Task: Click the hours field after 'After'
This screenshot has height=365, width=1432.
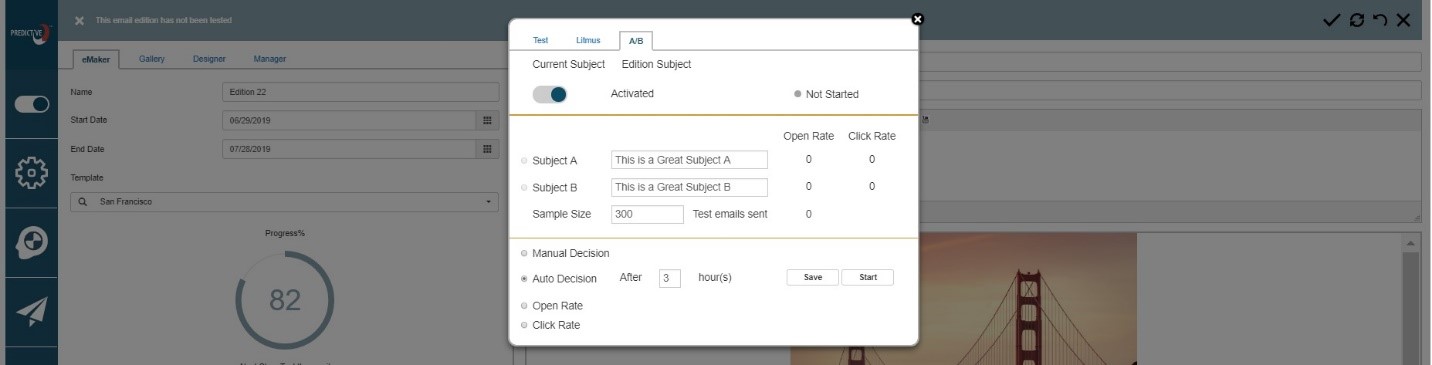Action: (670, 278)
